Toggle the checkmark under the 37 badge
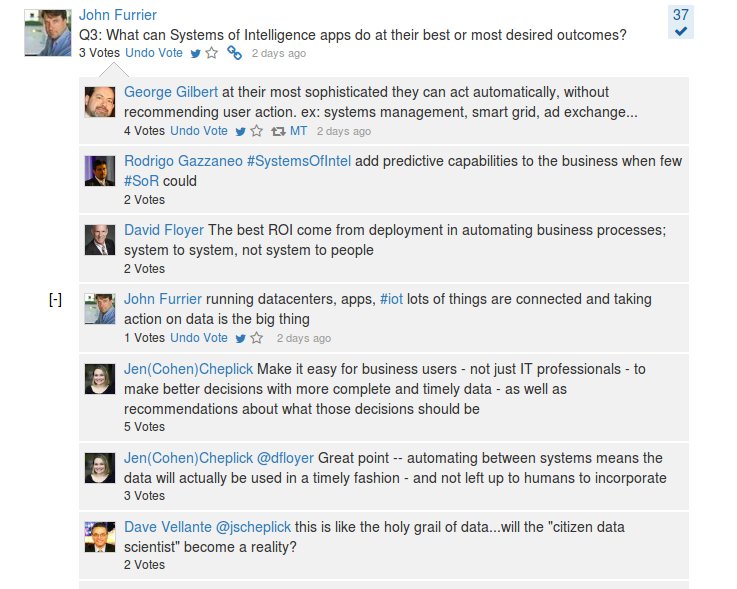Image resolution: width=737 pixels, height=589 pixels. 681,32
